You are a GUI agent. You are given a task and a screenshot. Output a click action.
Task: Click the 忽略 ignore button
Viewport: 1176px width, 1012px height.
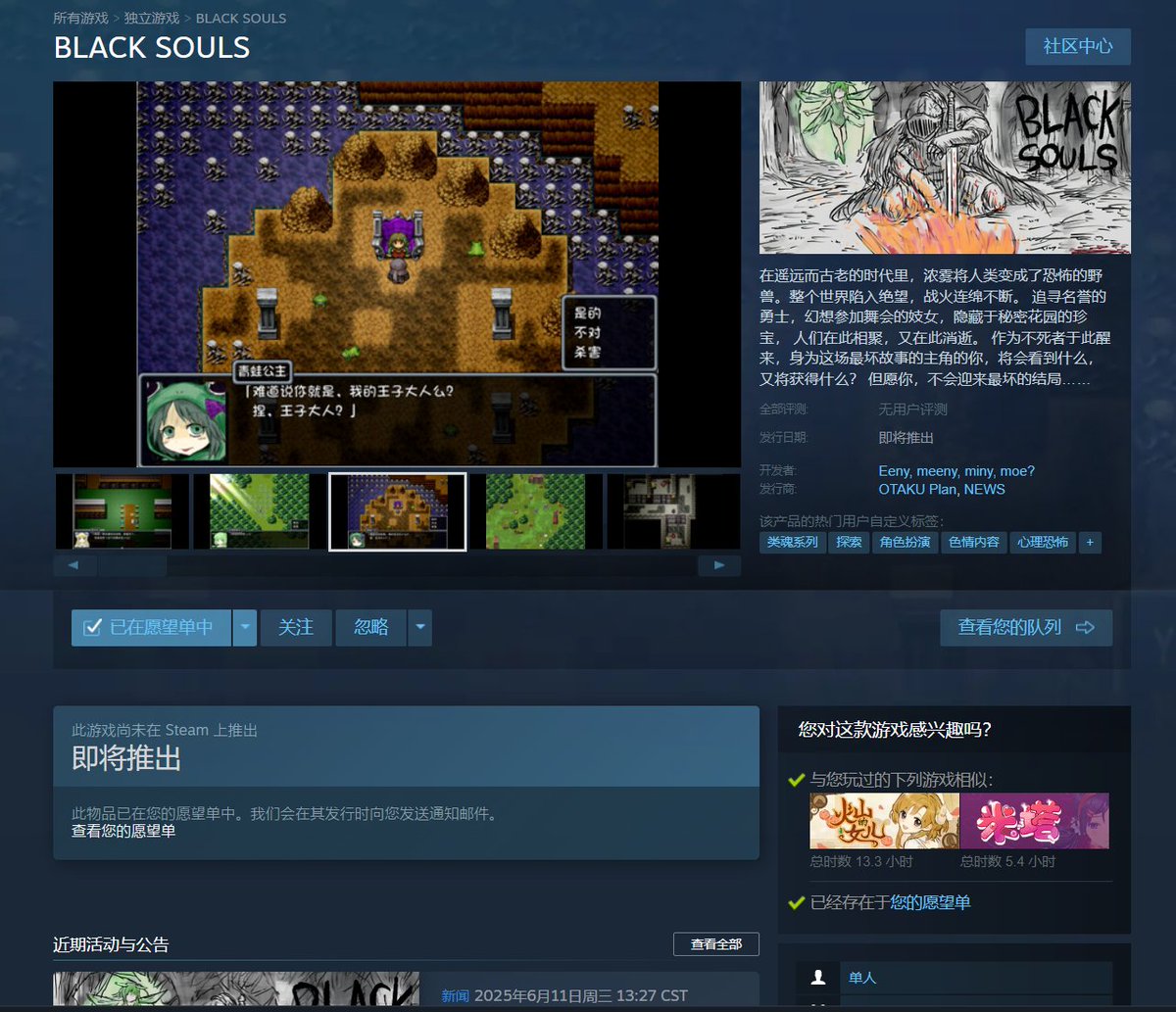tap(371, 628)
